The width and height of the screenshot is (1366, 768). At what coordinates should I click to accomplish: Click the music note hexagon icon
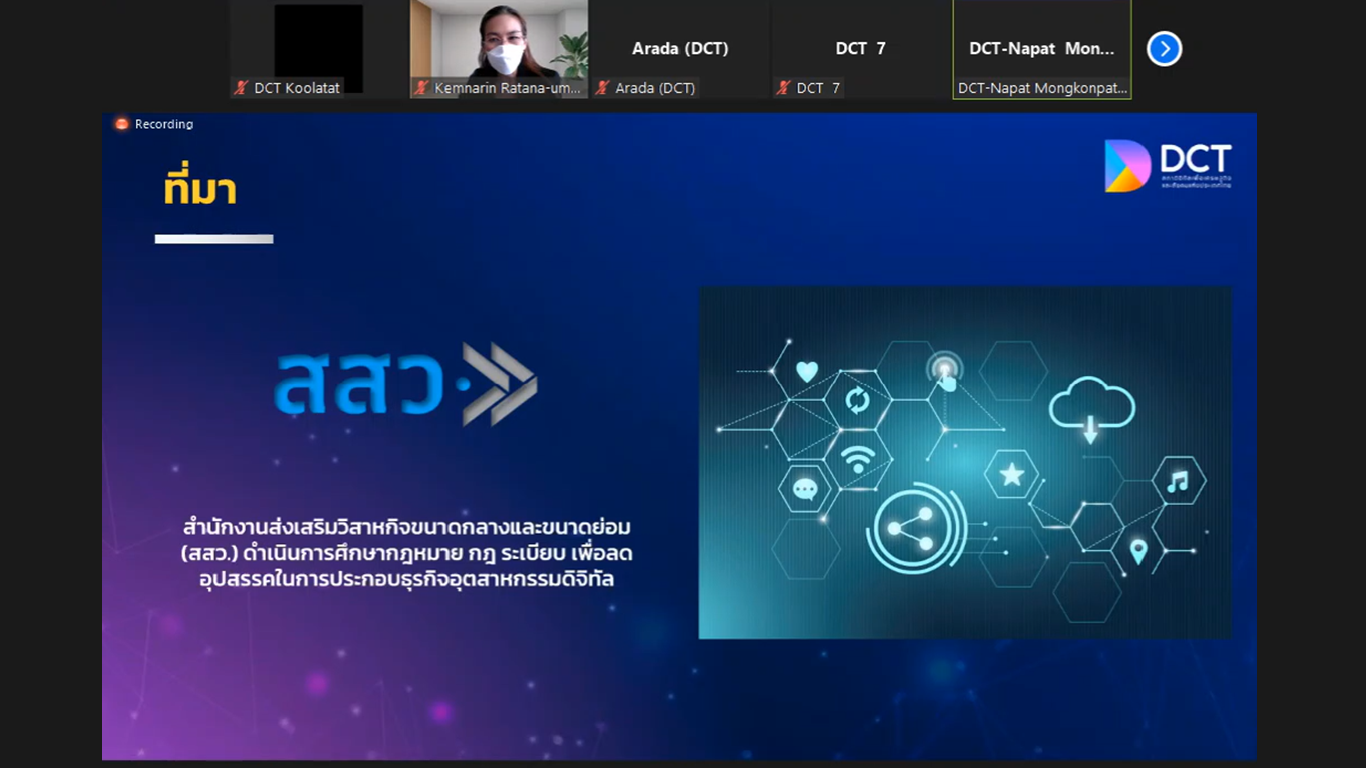[1178, 482]
